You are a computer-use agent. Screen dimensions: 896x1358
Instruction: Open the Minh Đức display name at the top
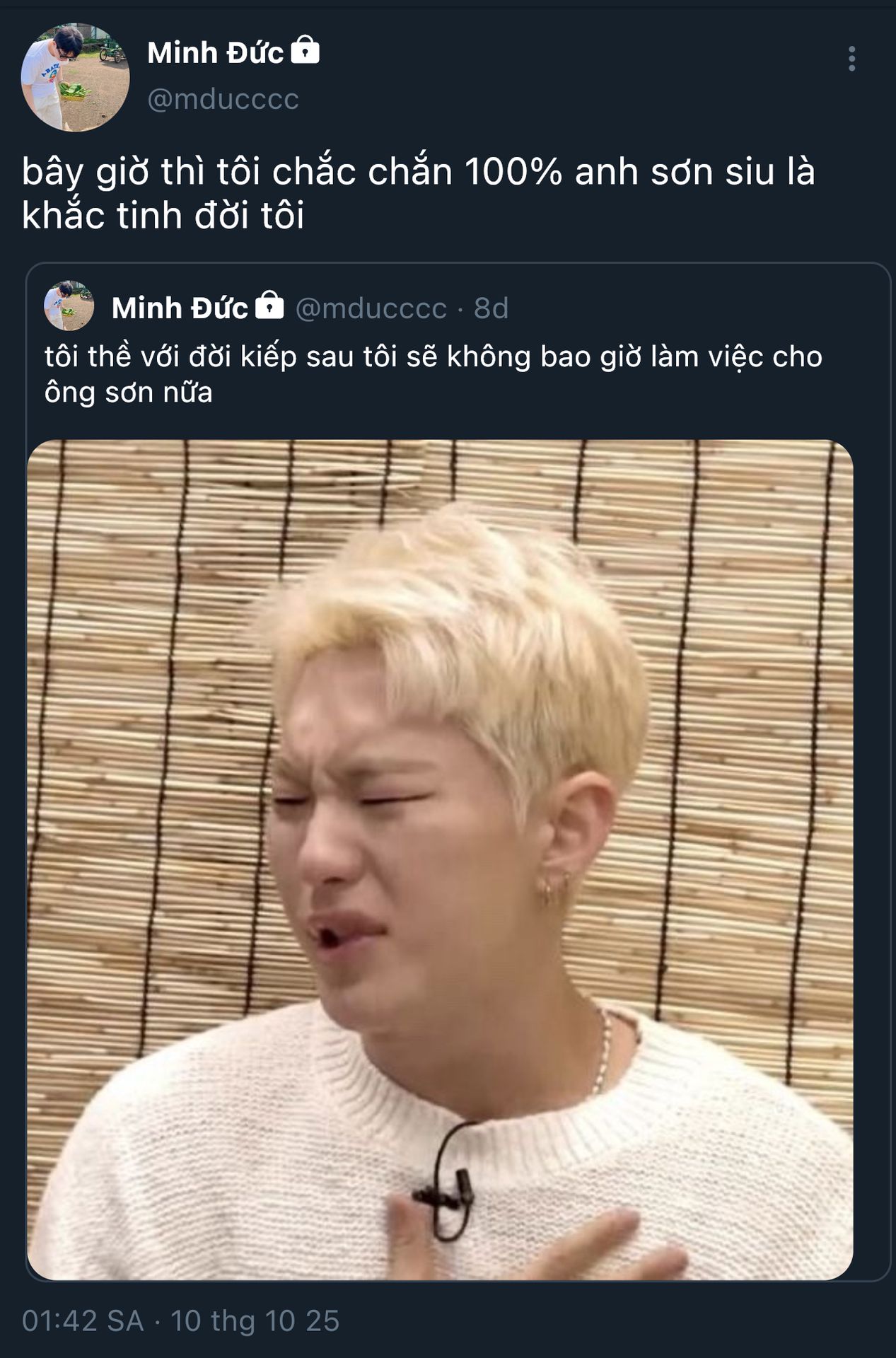215,52
